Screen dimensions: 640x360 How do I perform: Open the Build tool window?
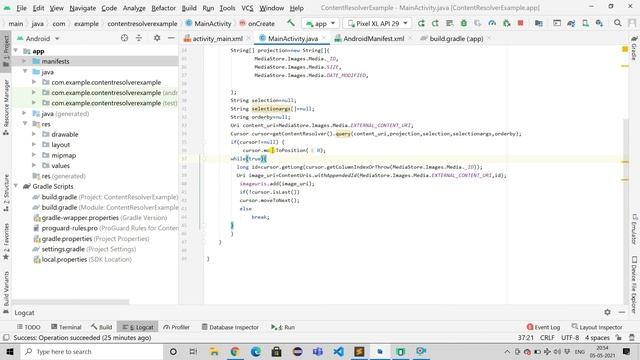click(x=102, y=327)
